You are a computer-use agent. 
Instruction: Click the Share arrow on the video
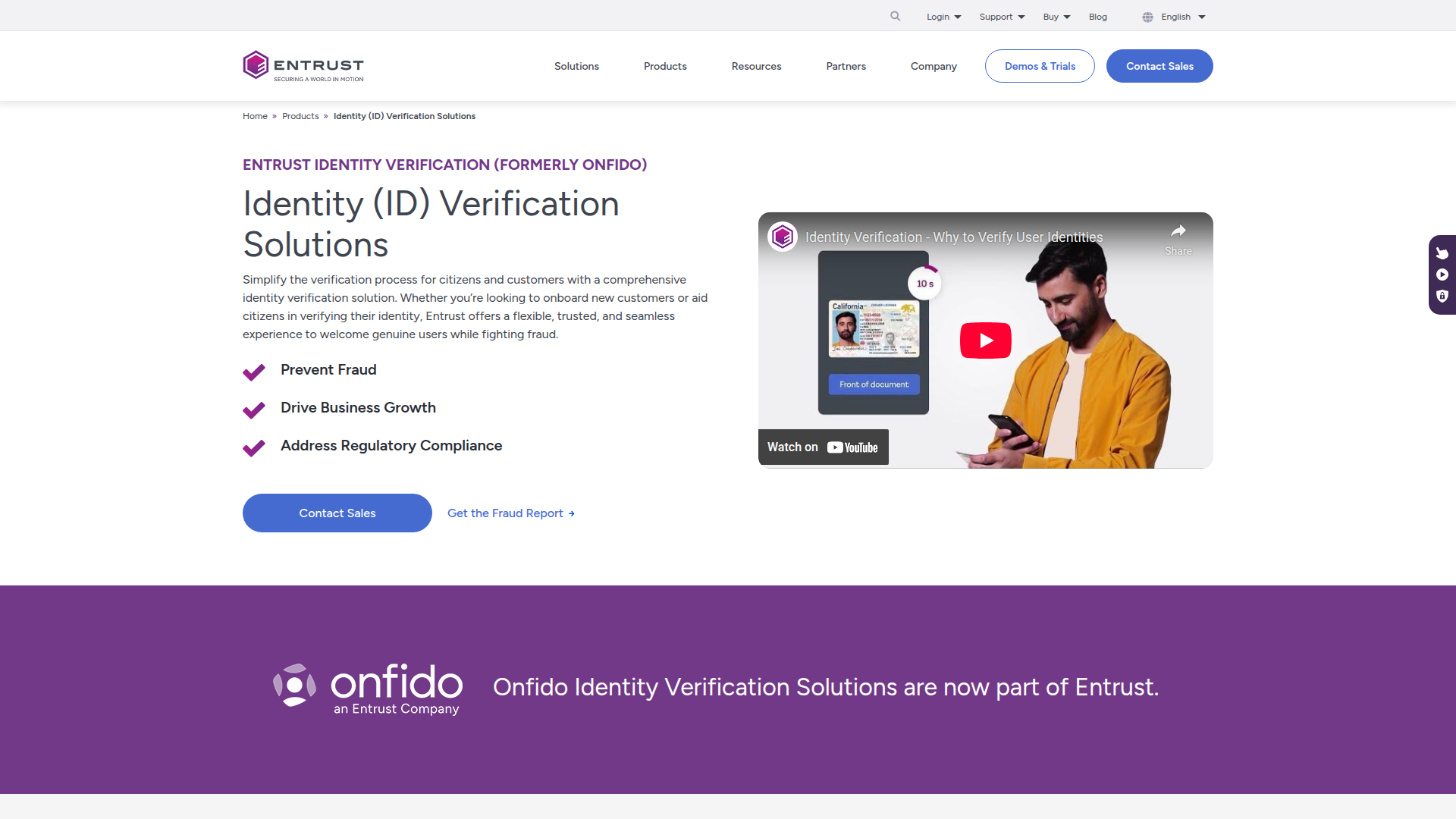(x=1178, y=232)
